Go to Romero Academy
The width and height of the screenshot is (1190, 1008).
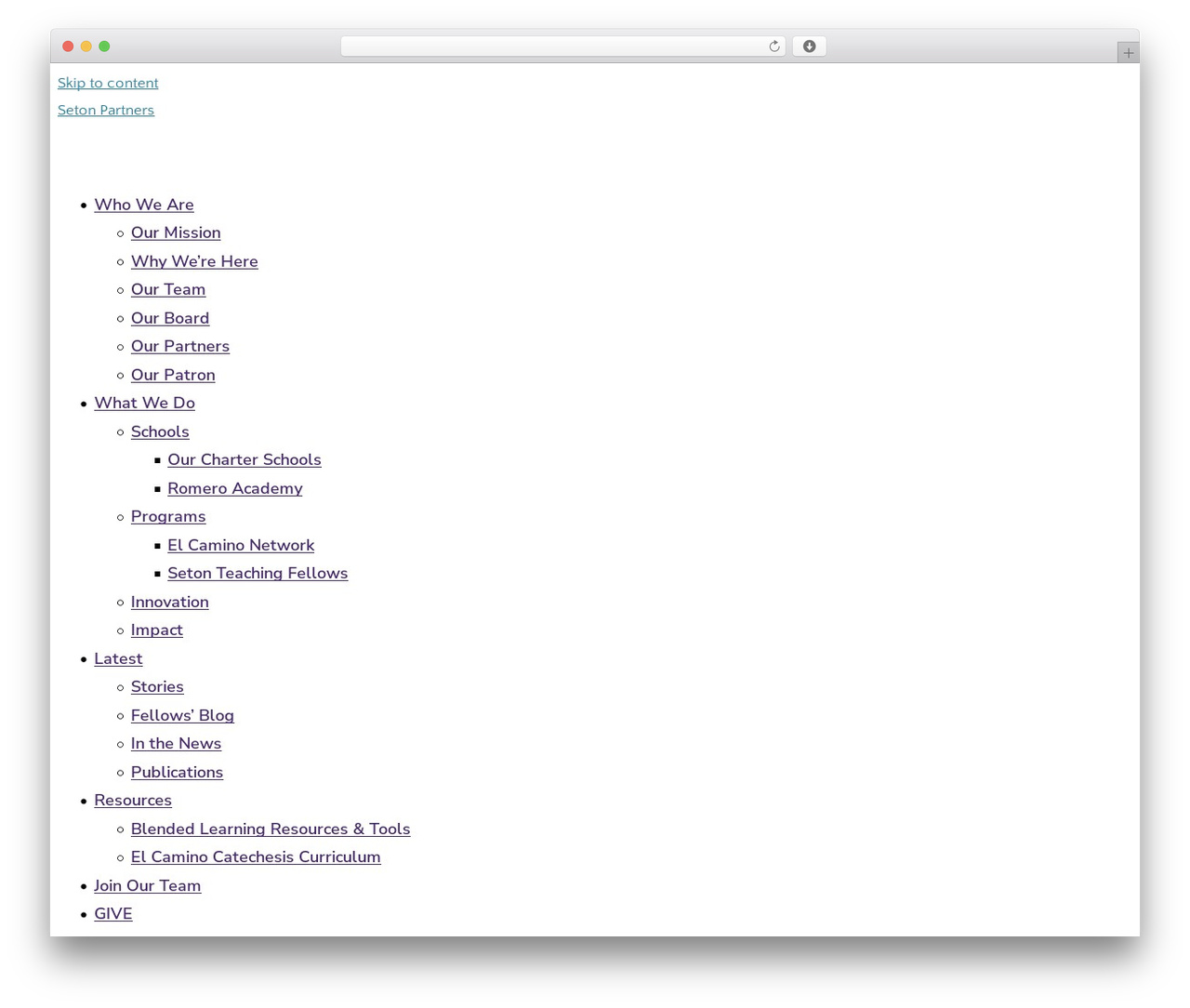click(235, 488)
